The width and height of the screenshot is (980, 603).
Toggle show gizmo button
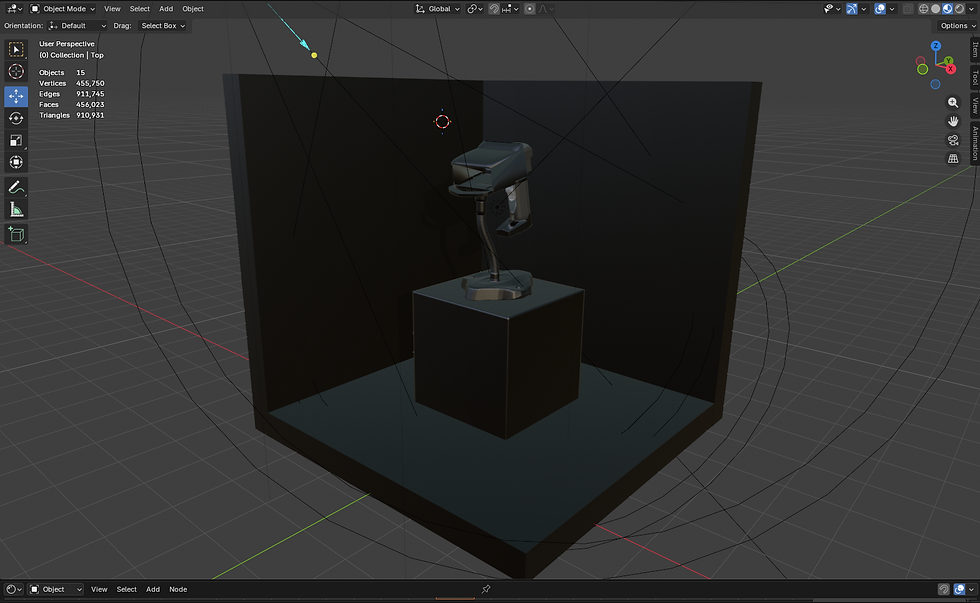pos(852,9)
